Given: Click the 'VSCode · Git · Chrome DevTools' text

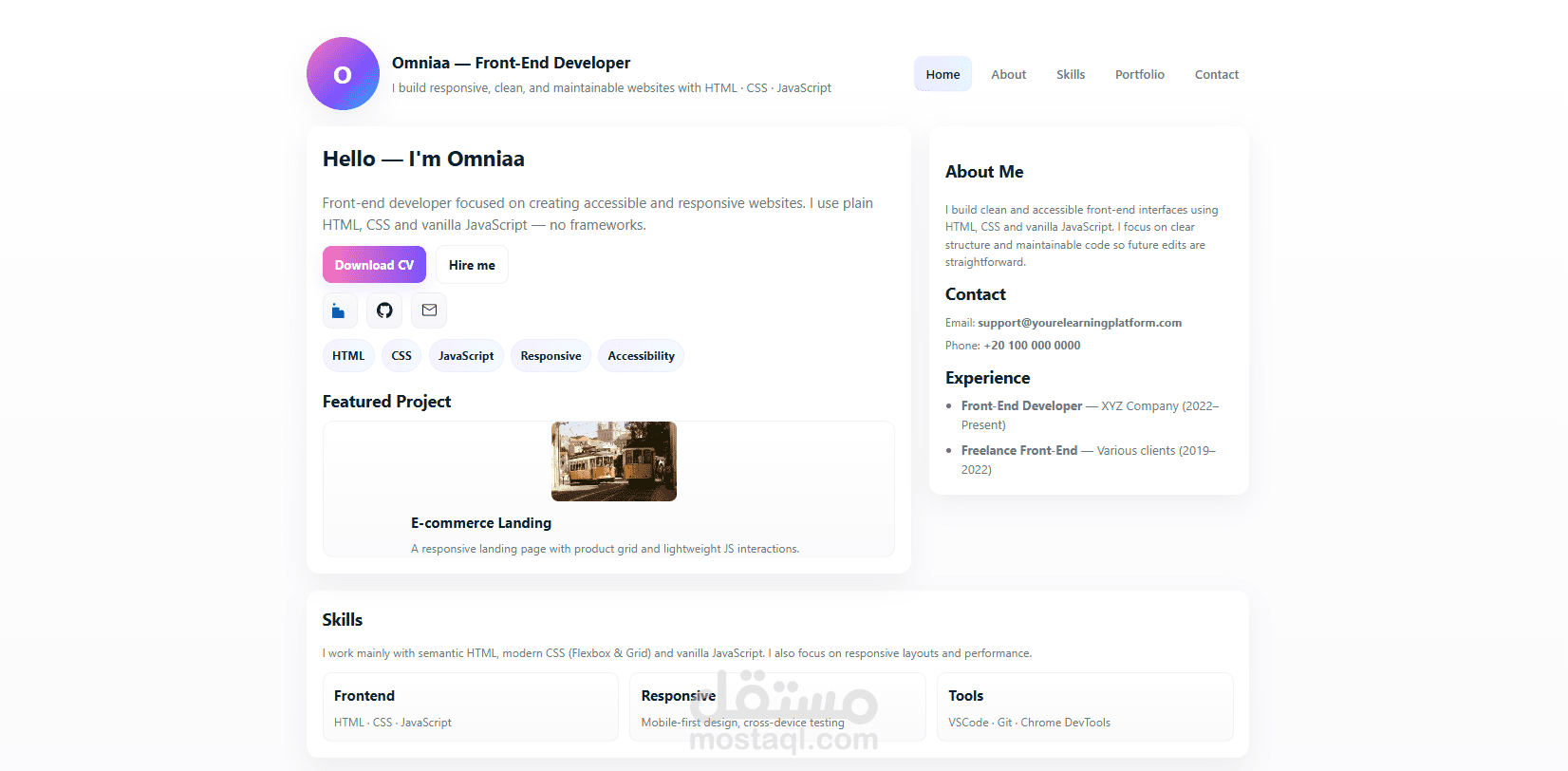Looking at the screenshot, I should tap(1029, 723).
